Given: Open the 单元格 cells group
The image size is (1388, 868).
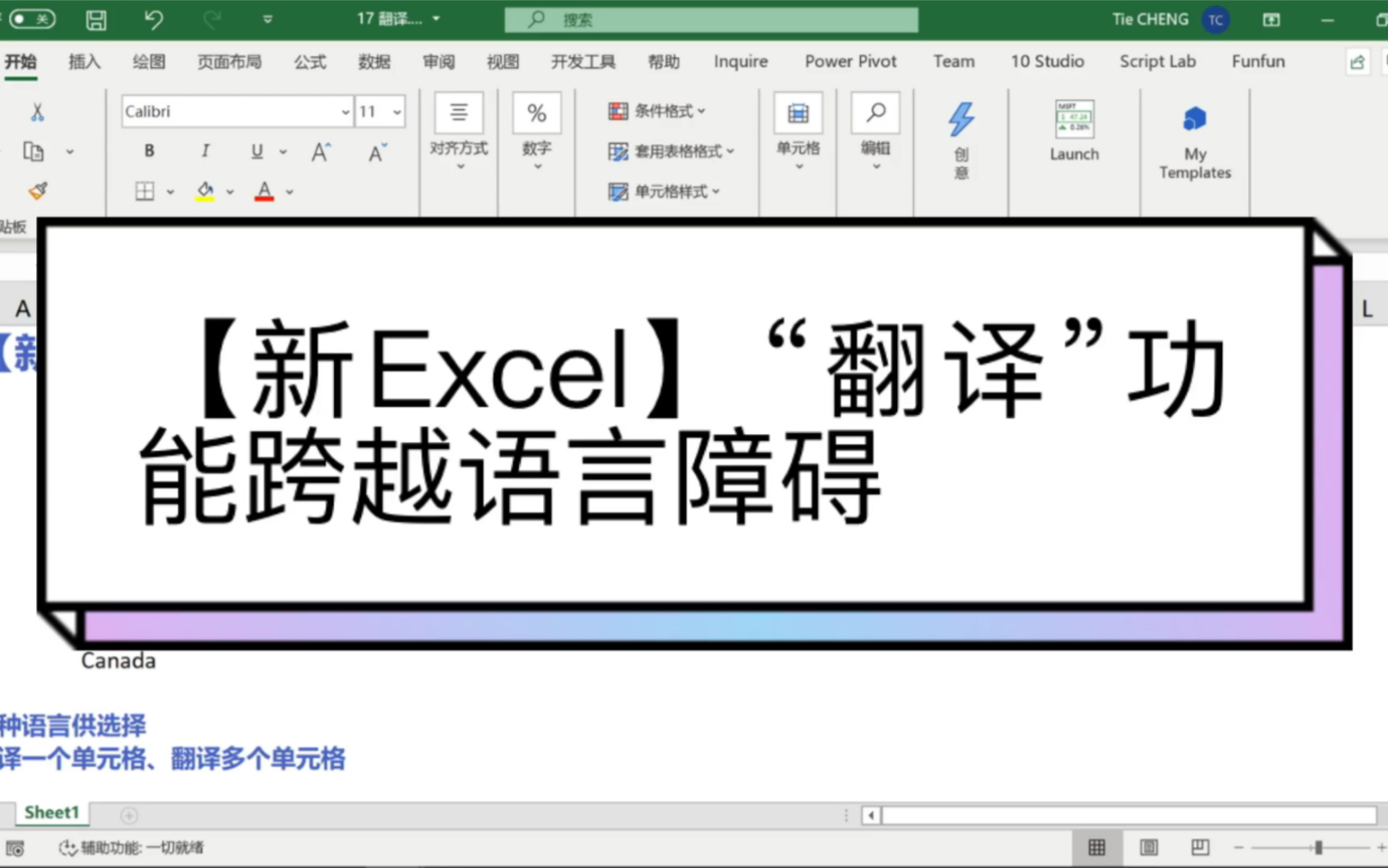Looking at the screenshot, I should (x=798, y=132).
